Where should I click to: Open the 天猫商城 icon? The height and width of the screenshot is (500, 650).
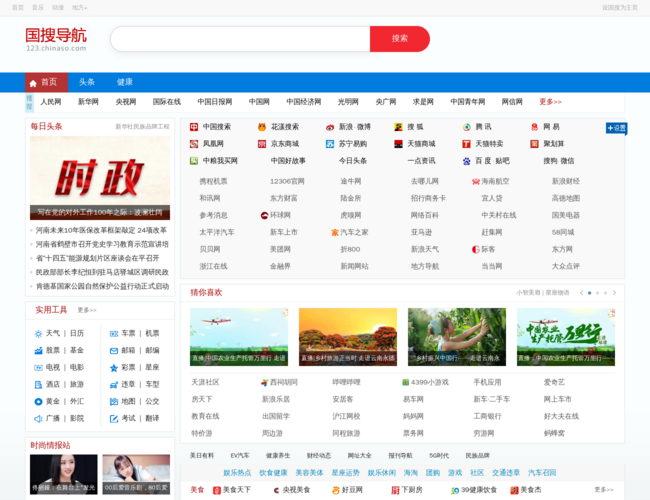[x=398, y=144]
